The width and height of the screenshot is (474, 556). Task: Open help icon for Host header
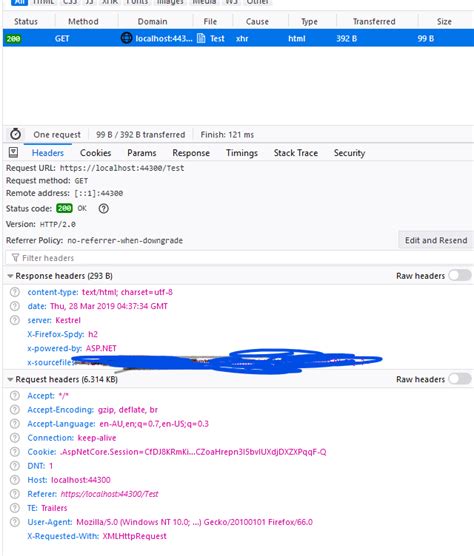point(15,480)
